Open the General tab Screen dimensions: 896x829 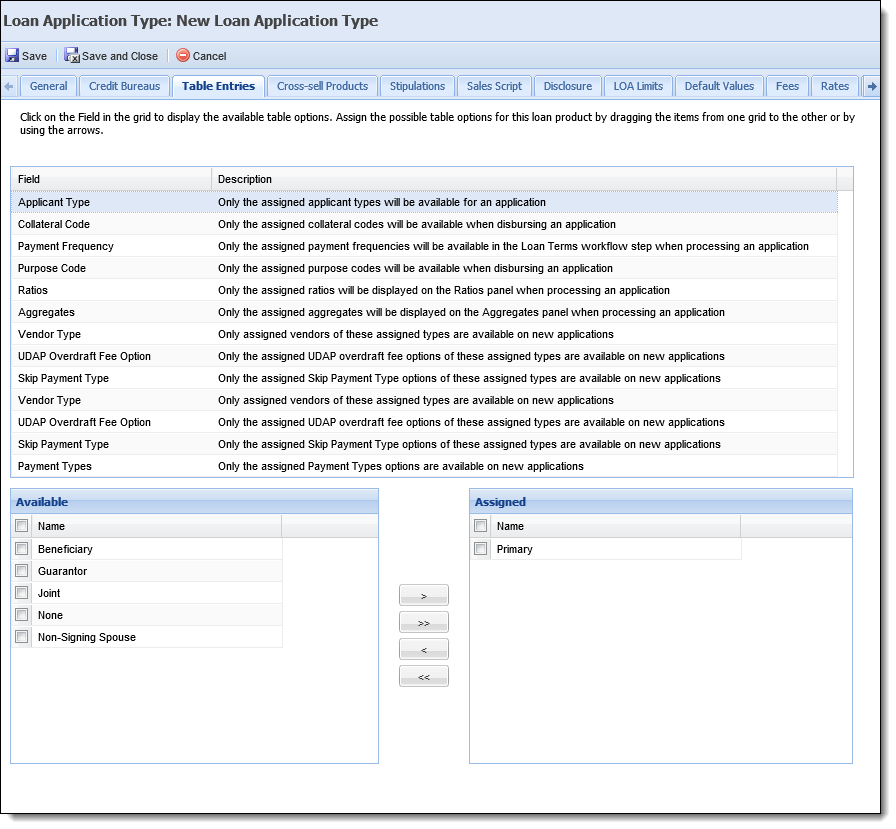point(49,86)
